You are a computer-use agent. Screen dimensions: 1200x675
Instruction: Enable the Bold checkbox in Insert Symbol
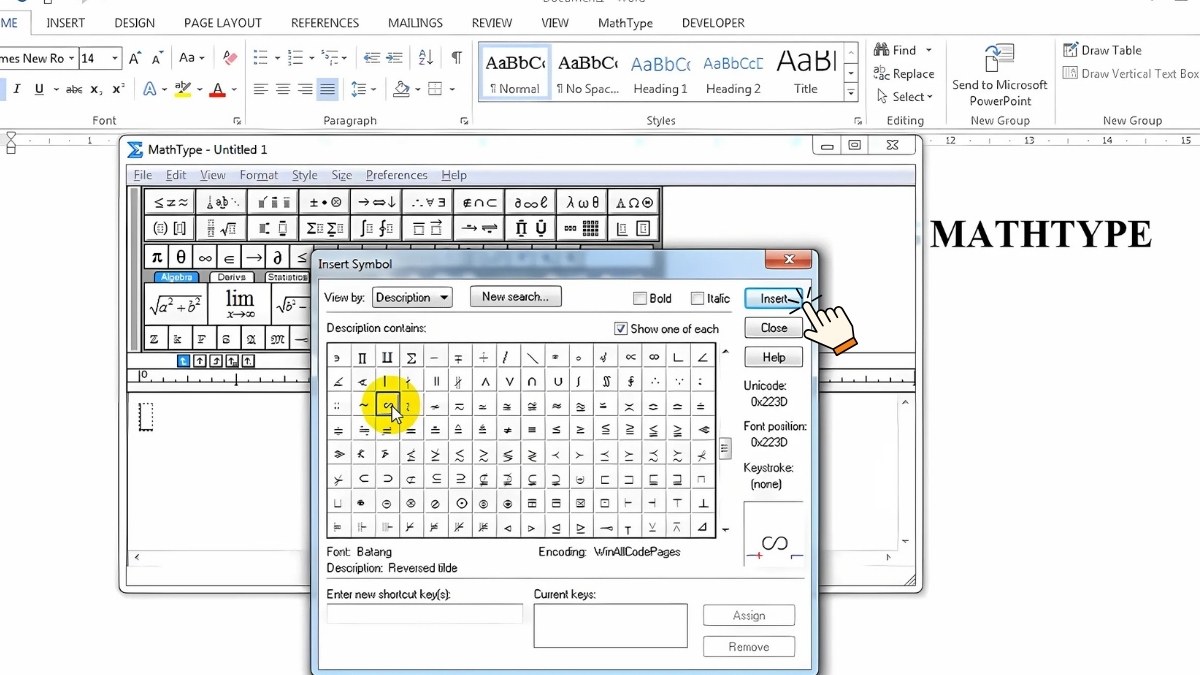[640, 298]
